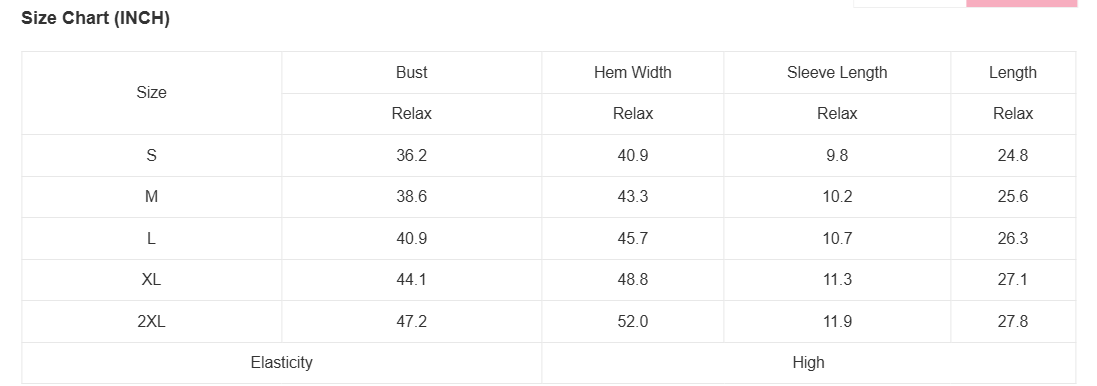Click the Elasticity label cell

[x=281, y=362]
